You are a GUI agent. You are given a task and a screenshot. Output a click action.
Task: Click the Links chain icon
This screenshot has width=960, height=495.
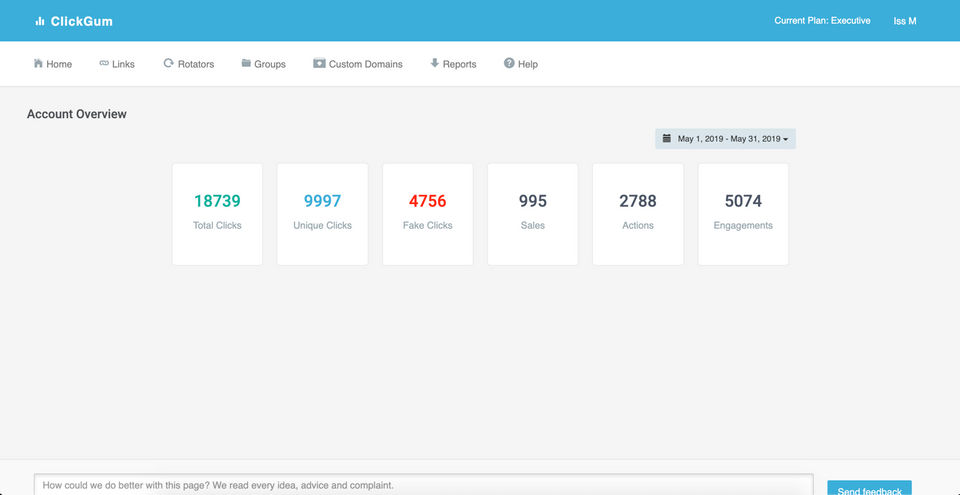click(x=104, y=63)
